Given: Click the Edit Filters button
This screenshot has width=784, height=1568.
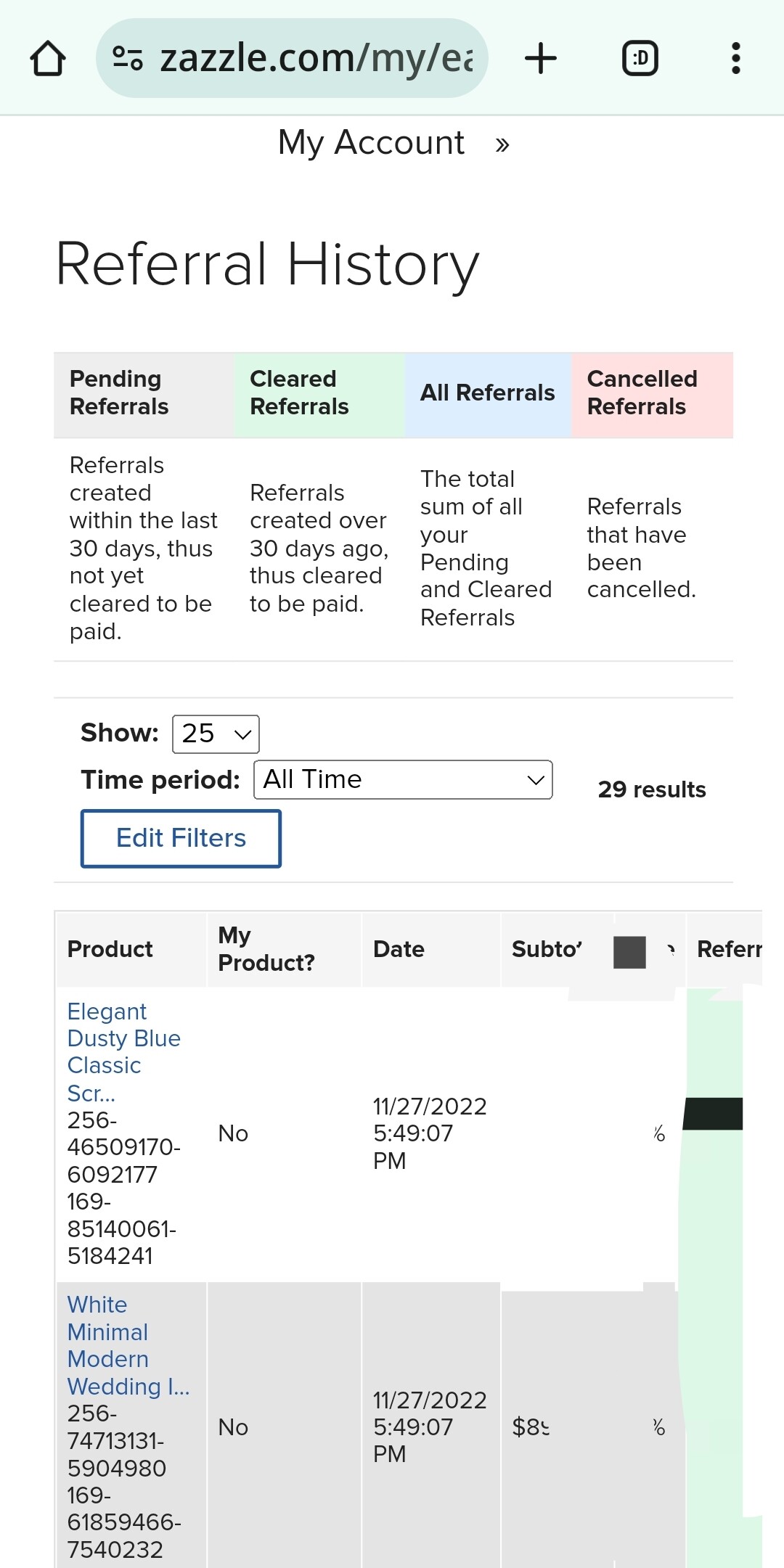Looking at the screenshot, I should pyautogui.click(x=181, y=839).
